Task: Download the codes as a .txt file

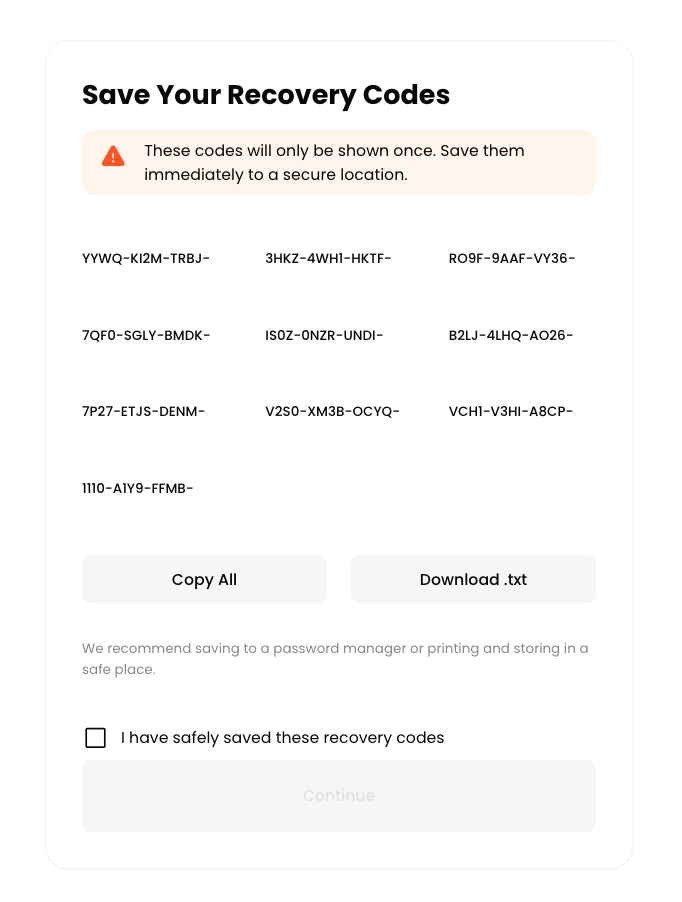Action: [473, 579]
